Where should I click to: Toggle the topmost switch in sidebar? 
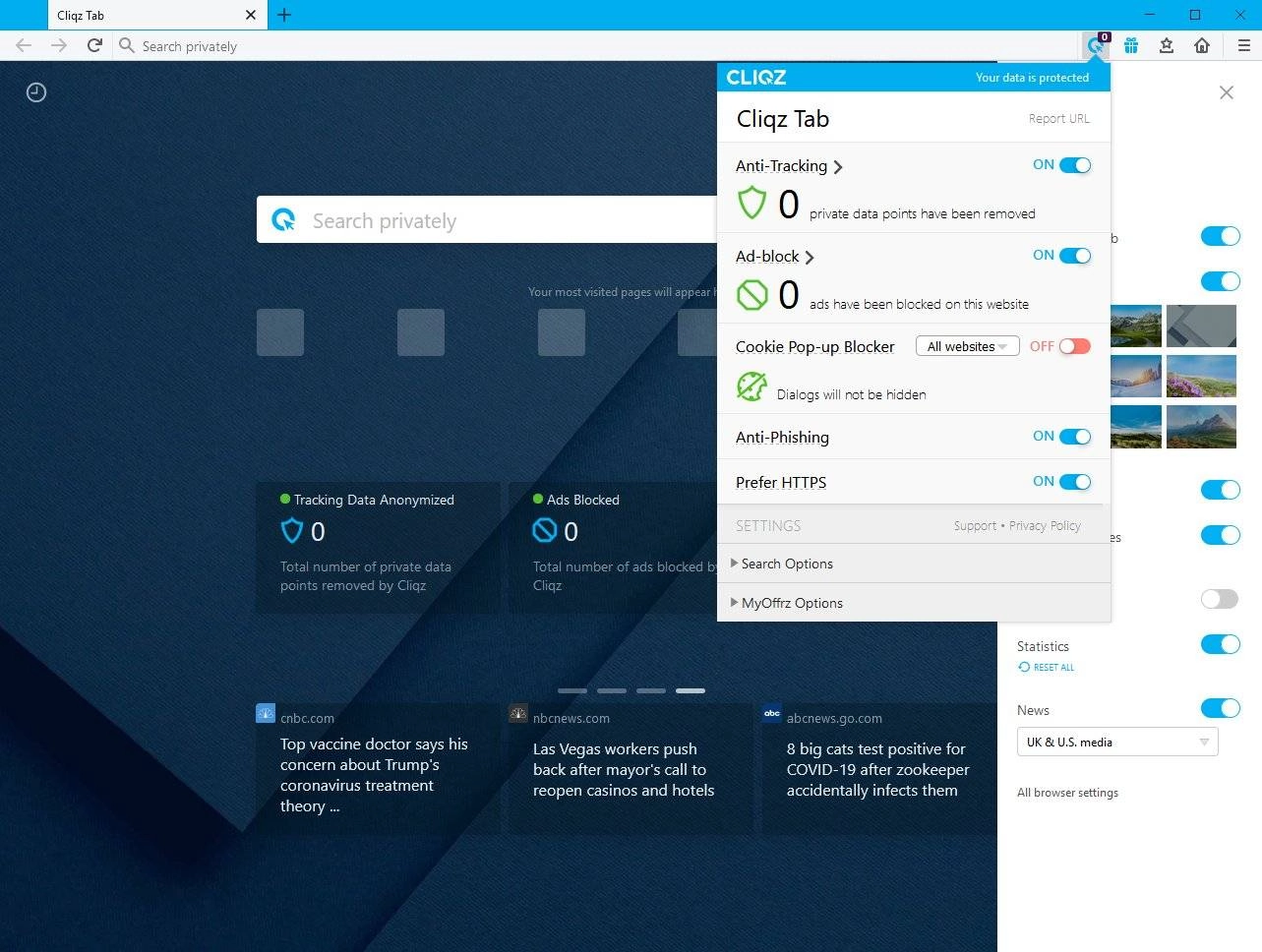pos(1220,236)
